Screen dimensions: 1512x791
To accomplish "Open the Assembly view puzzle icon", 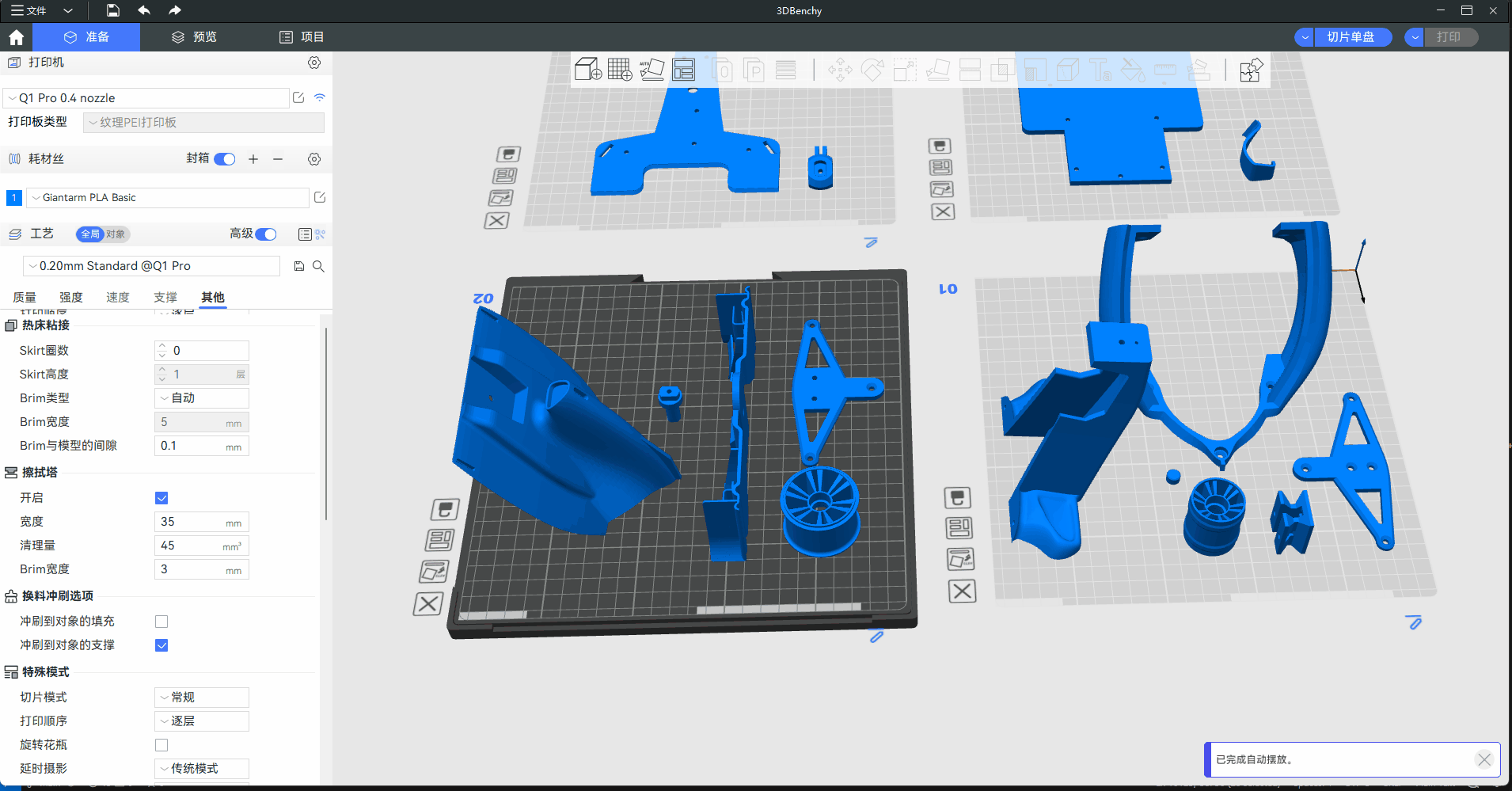I will (x=1251, y=70).
